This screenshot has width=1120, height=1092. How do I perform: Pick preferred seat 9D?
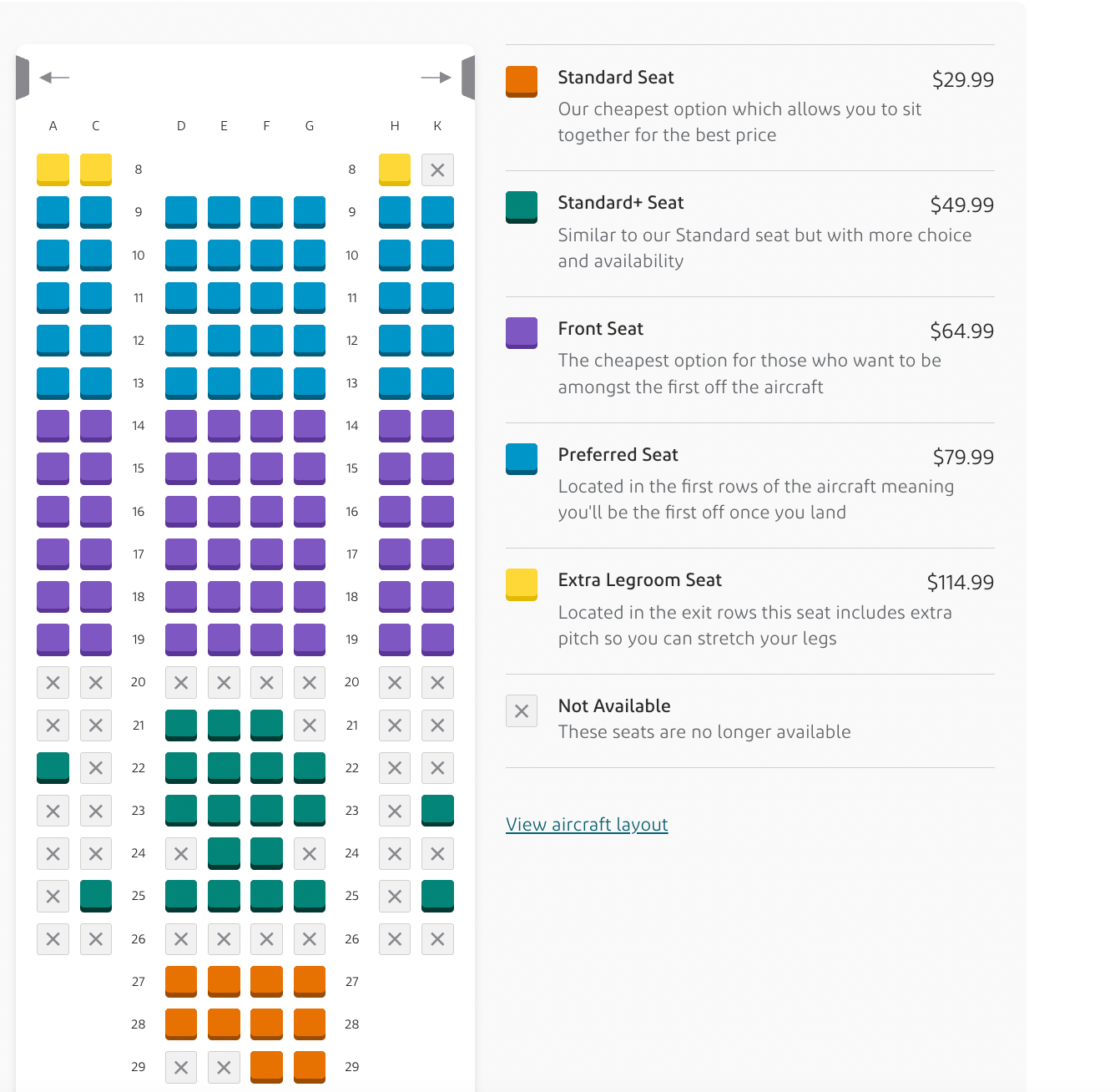pyautogui.click(x=181, y=212)
